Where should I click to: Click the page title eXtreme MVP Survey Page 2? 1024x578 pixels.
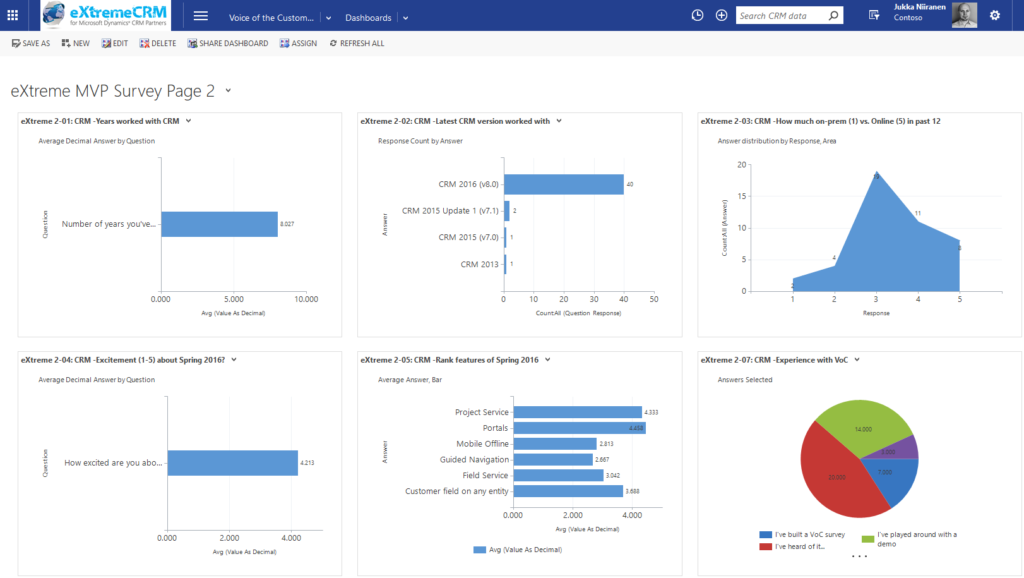(112, 91)
